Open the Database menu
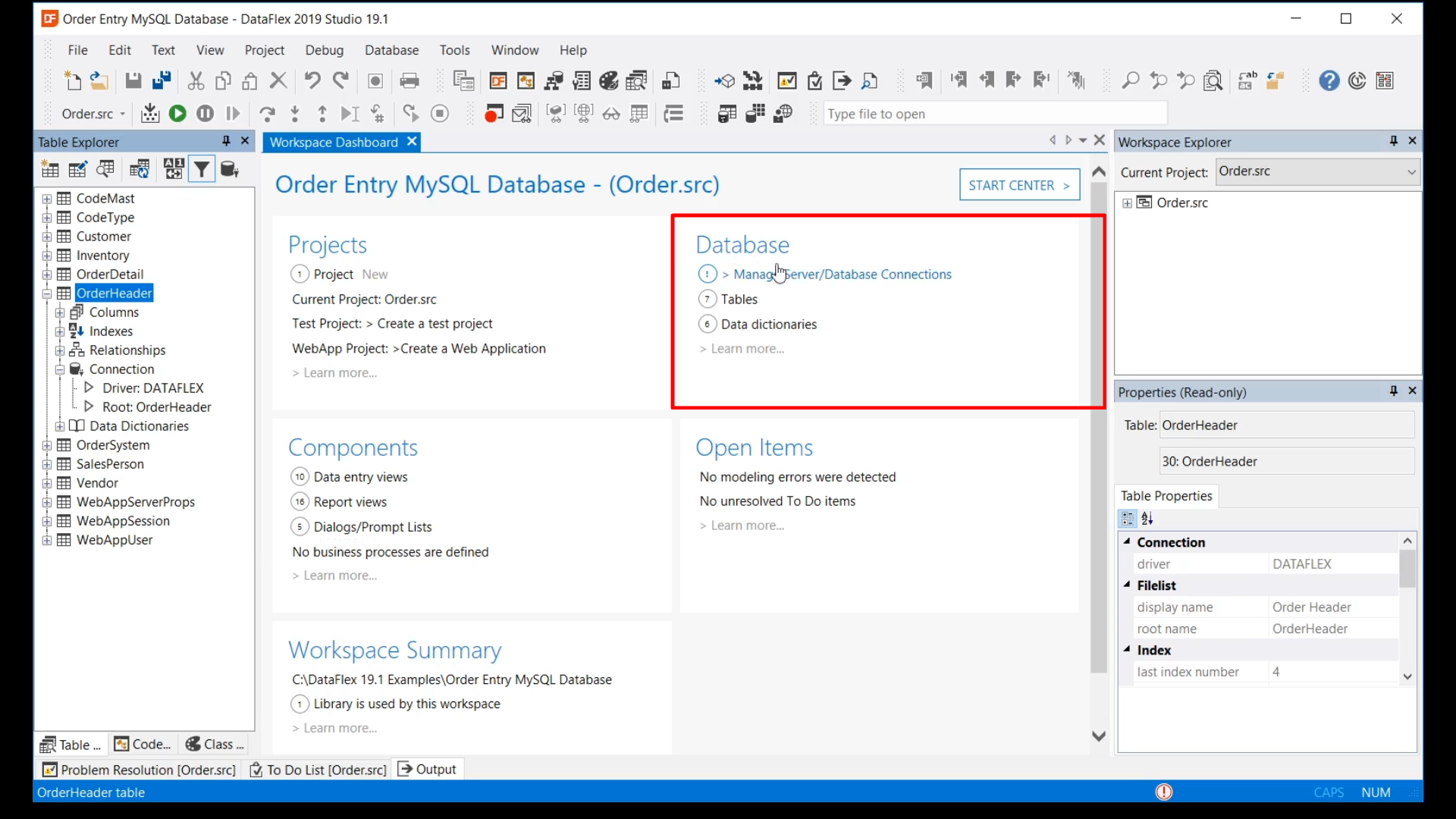1456x819 pixels. pyautogui.click(x=391, y=50)
